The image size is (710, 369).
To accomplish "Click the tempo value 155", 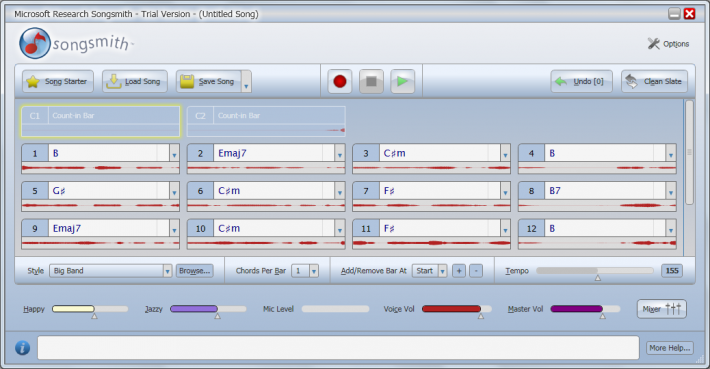I will [x=672, y=271].
